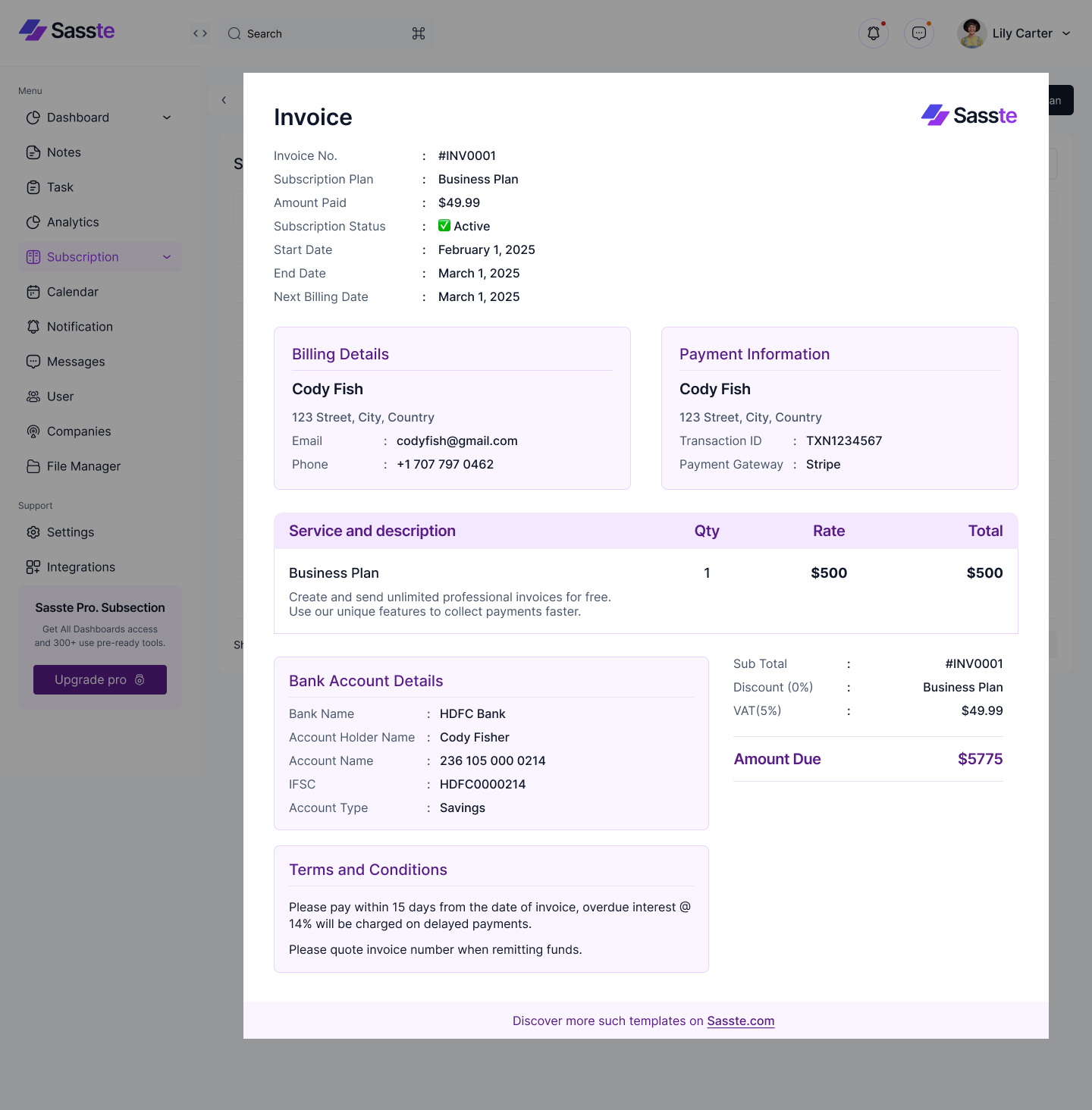The image size is (1092, 1110).
Task: Click the Active subscription status checkmark
Action: pyautogui.click(x=444, y=225)
